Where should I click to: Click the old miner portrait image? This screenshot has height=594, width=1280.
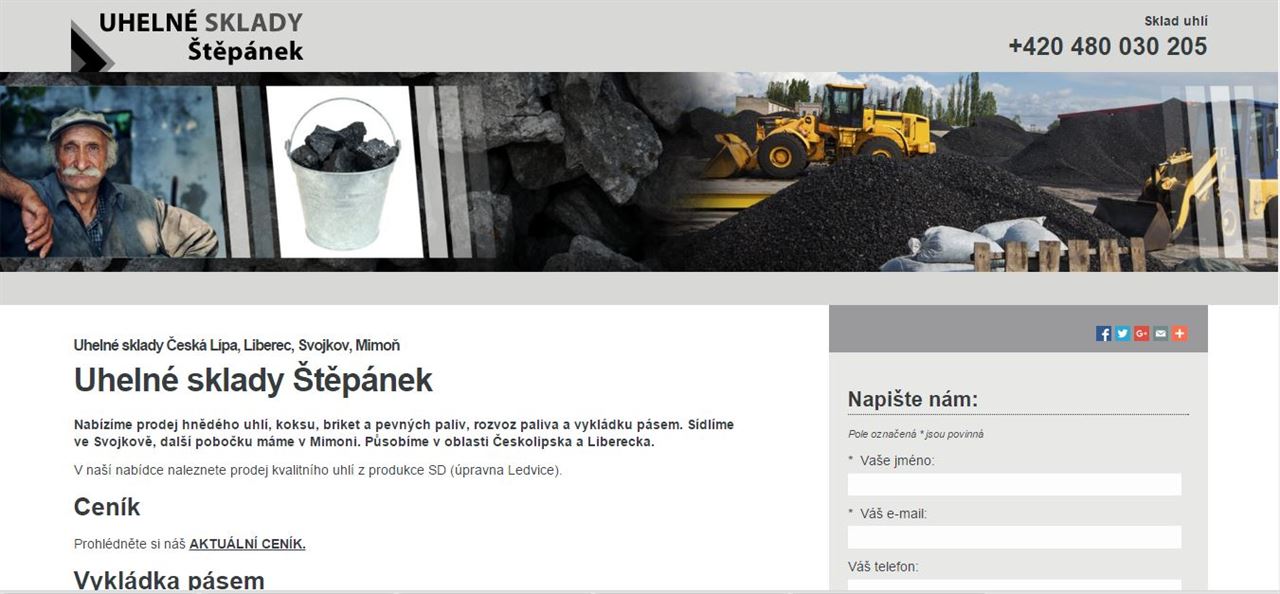107,172
